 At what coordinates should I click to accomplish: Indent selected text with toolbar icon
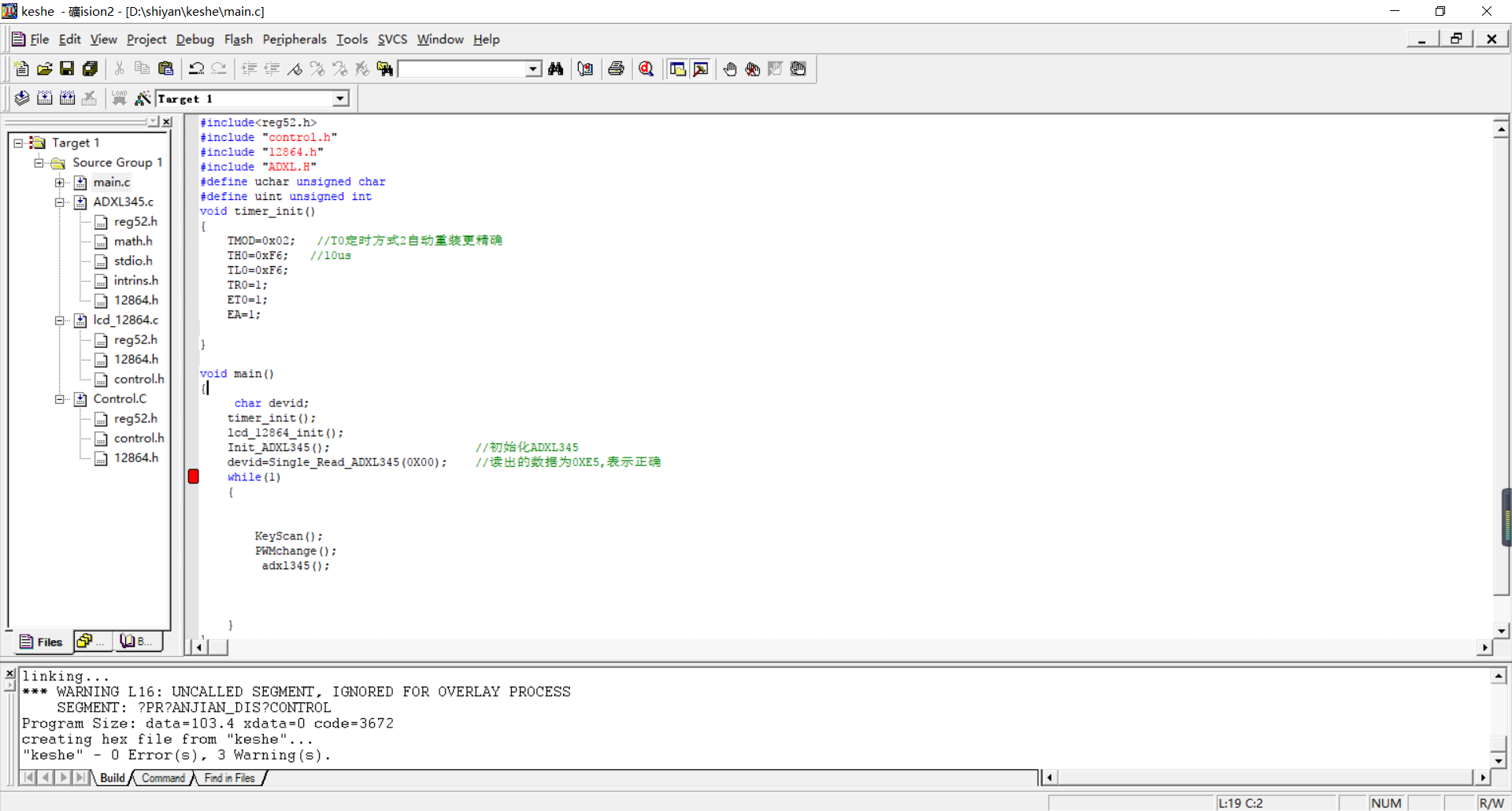pyautogui.click(x=249, y=69)
